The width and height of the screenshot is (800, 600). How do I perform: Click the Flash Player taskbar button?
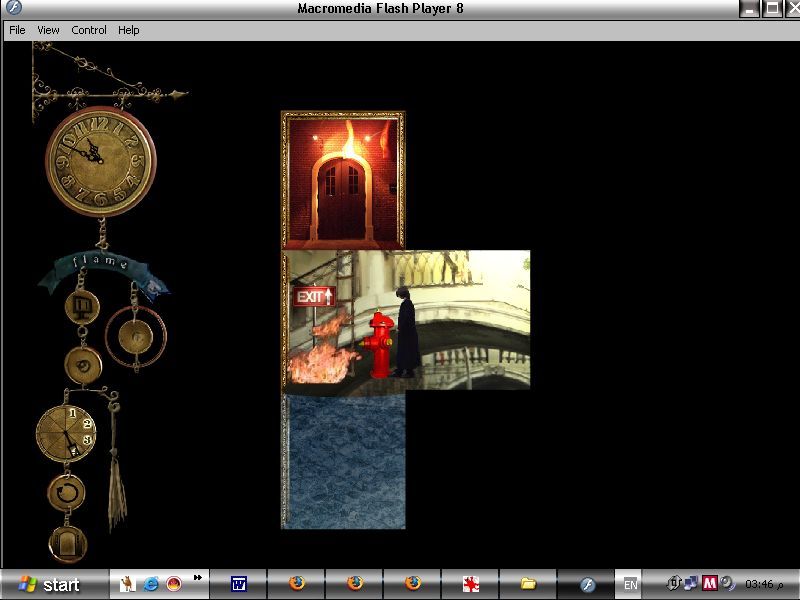[586, 584]
